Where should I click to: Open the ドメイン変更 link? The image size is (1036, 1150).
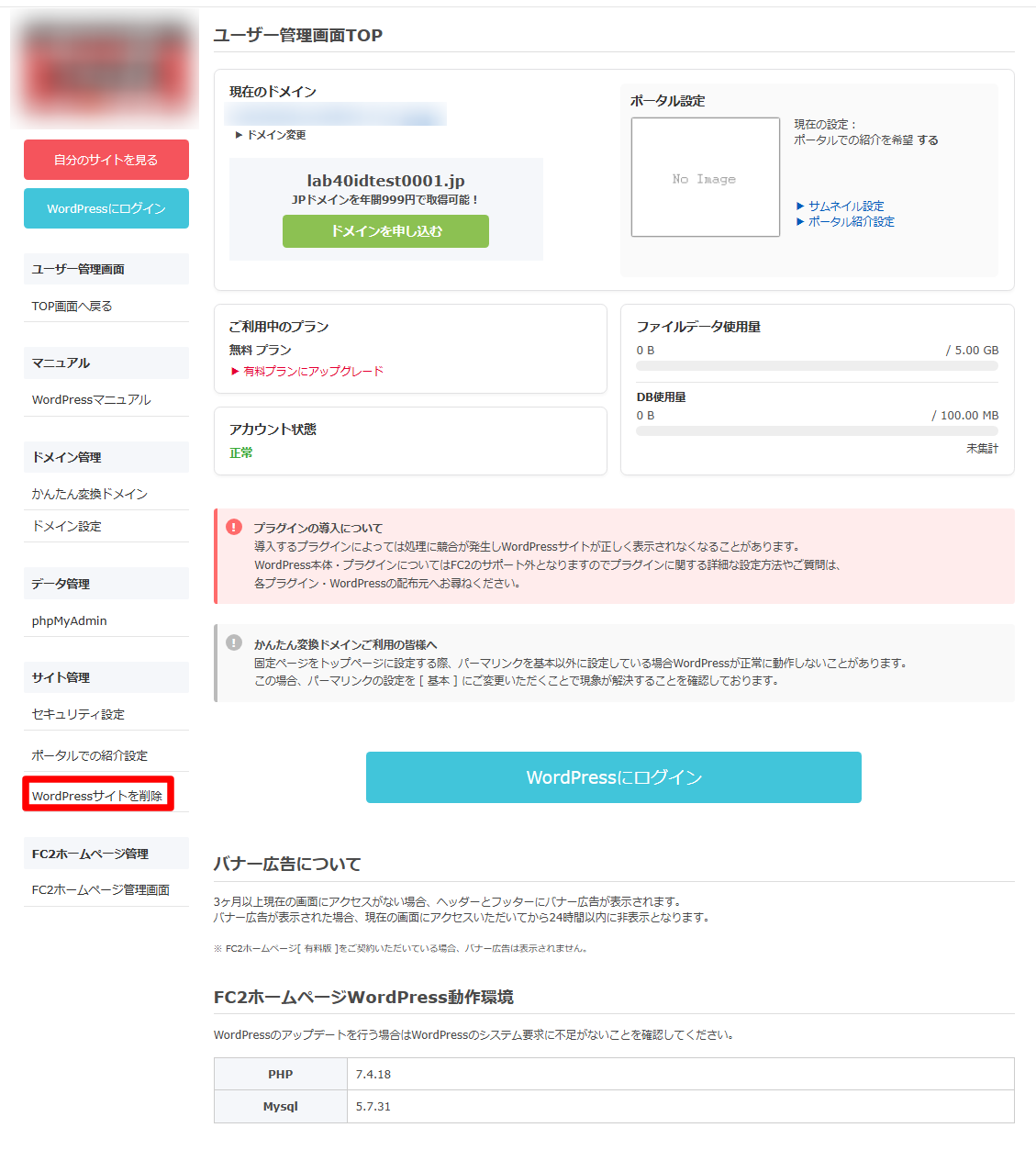pos(275,135)
